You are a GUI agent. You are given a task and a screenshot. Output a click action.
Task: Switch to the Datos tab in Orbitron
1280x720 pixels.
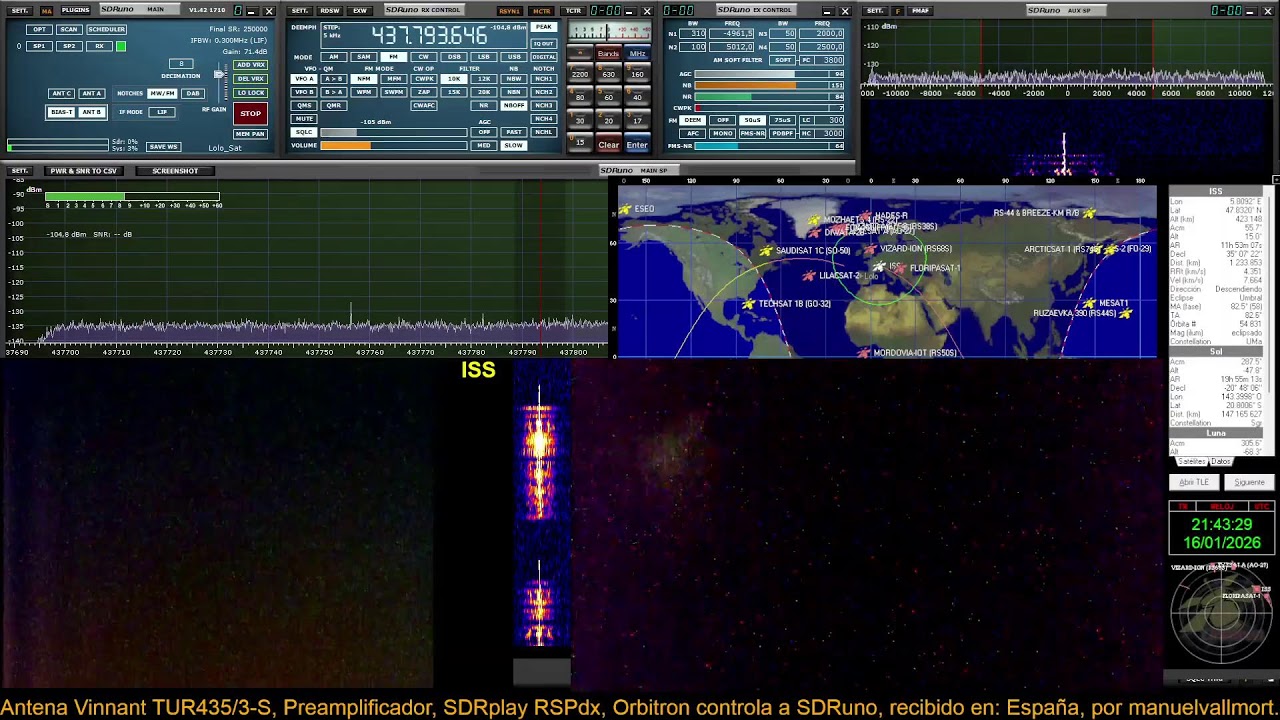[x=1220, y=462]
